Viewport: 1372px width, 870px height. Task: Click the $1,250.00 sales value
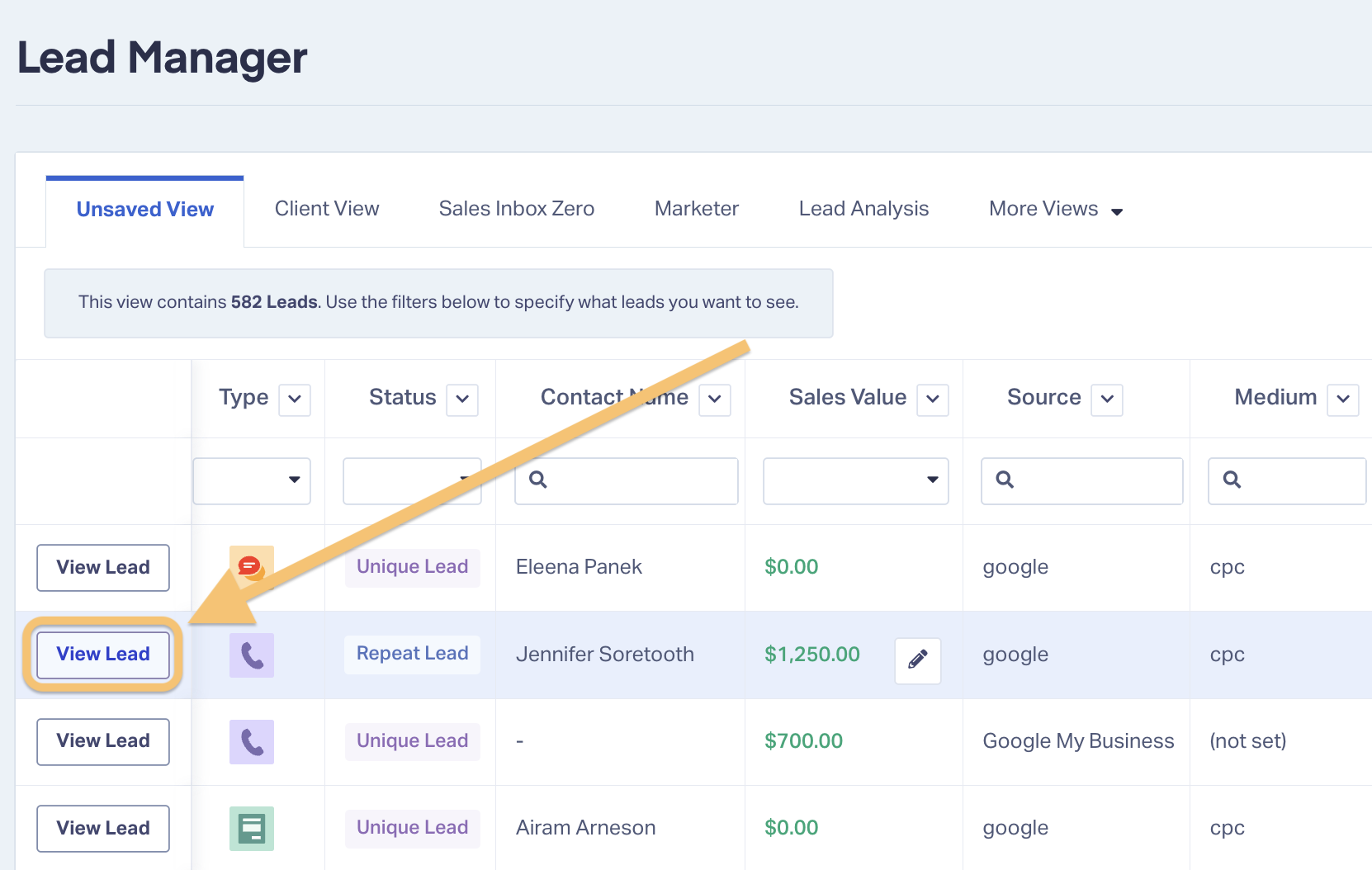coord(812,655)
